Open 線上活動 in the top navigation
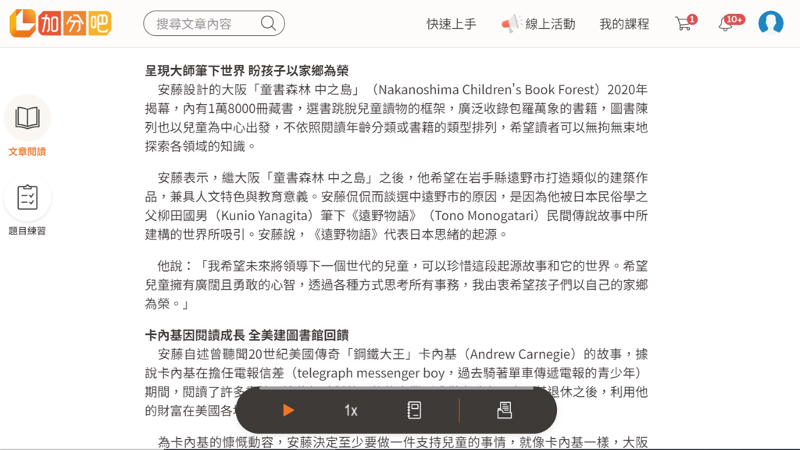This screenshot has width=800, height=450. 550,24
